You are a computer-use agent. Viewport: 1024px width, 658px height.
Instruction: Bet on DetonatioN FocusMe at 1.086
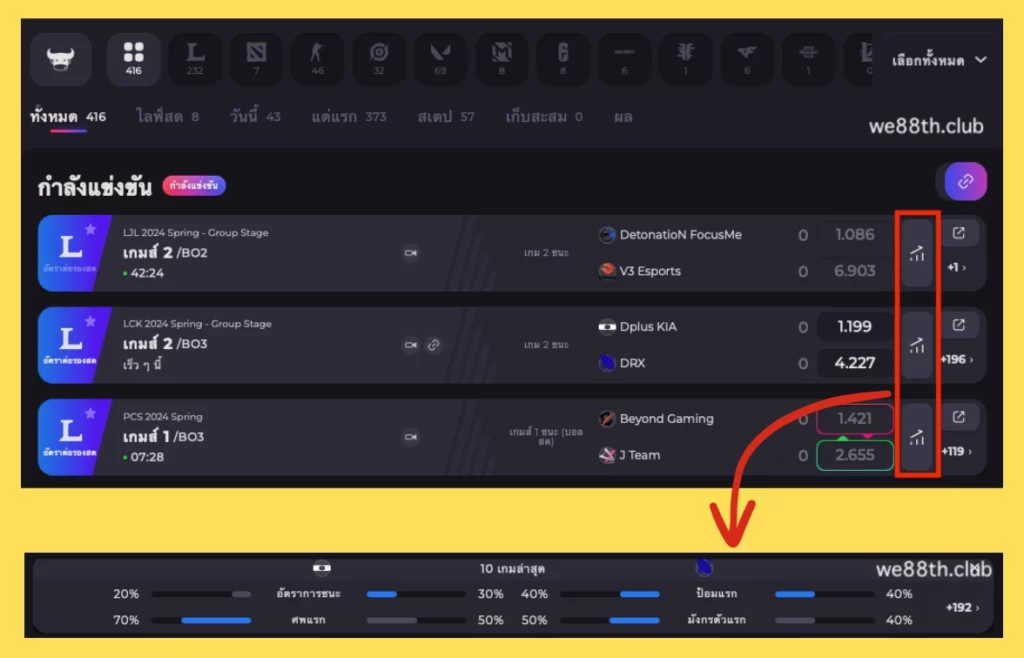pos(855,234)
